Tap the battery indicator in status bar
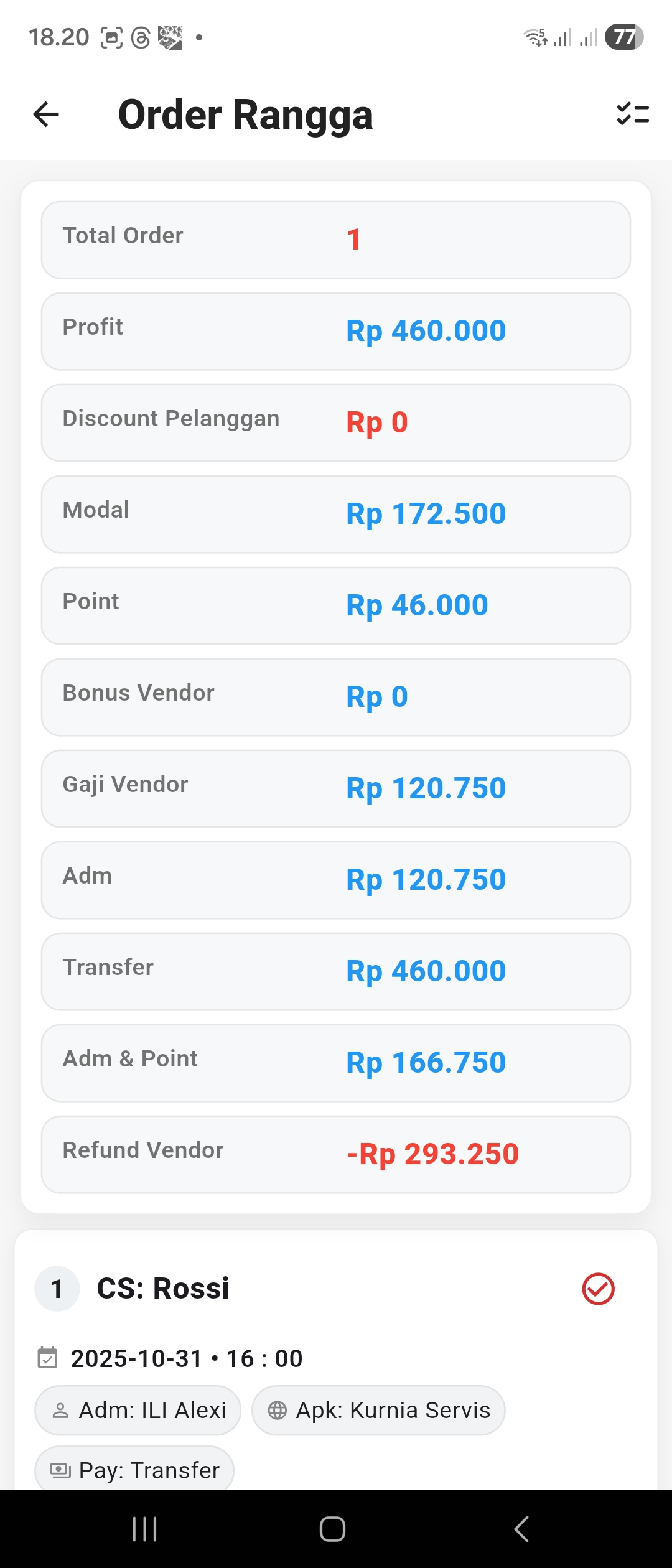672x1568 pixels. tap(624, 37)
